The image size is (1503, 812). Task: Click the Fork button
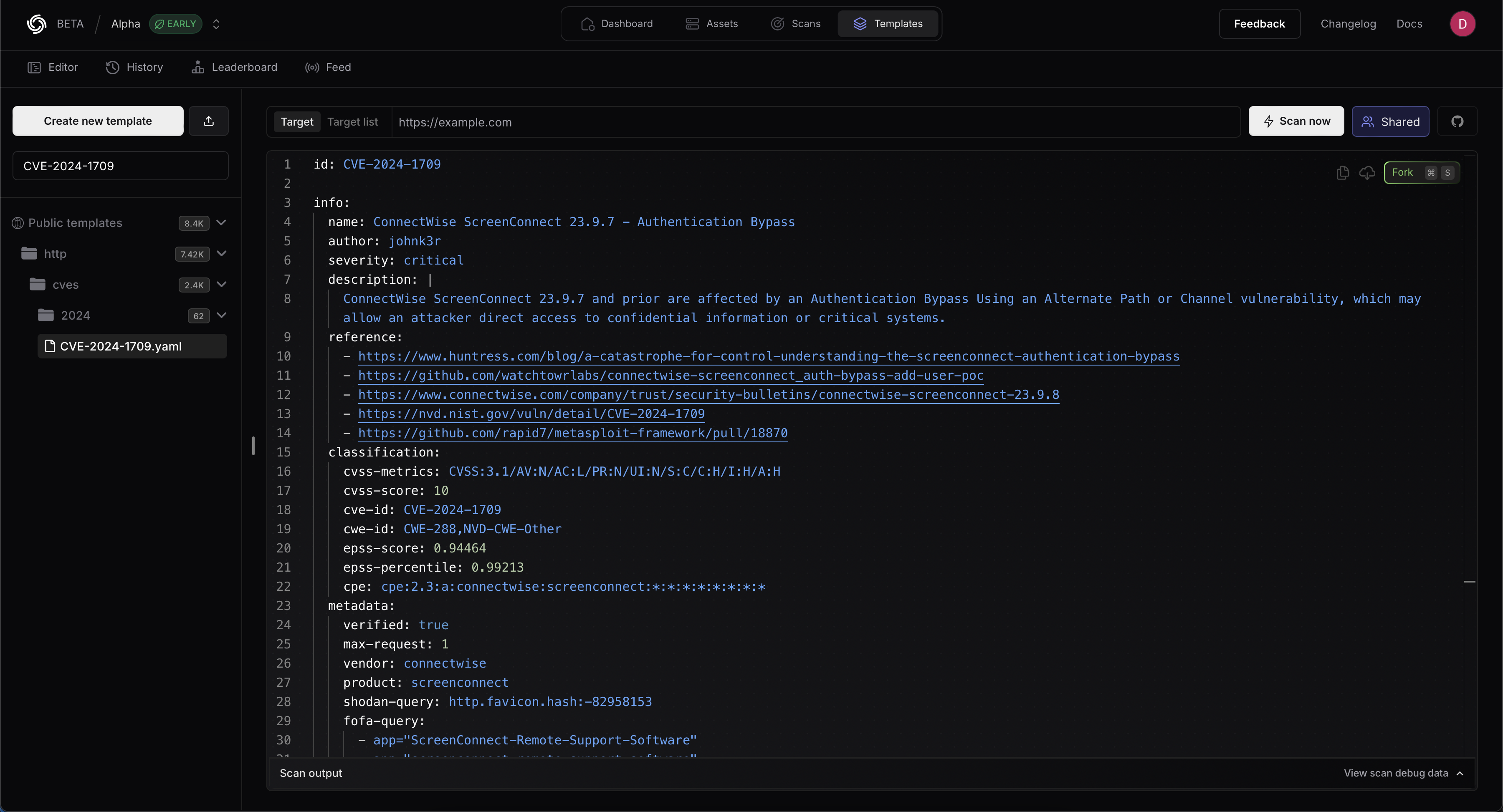coord(1422,173)
